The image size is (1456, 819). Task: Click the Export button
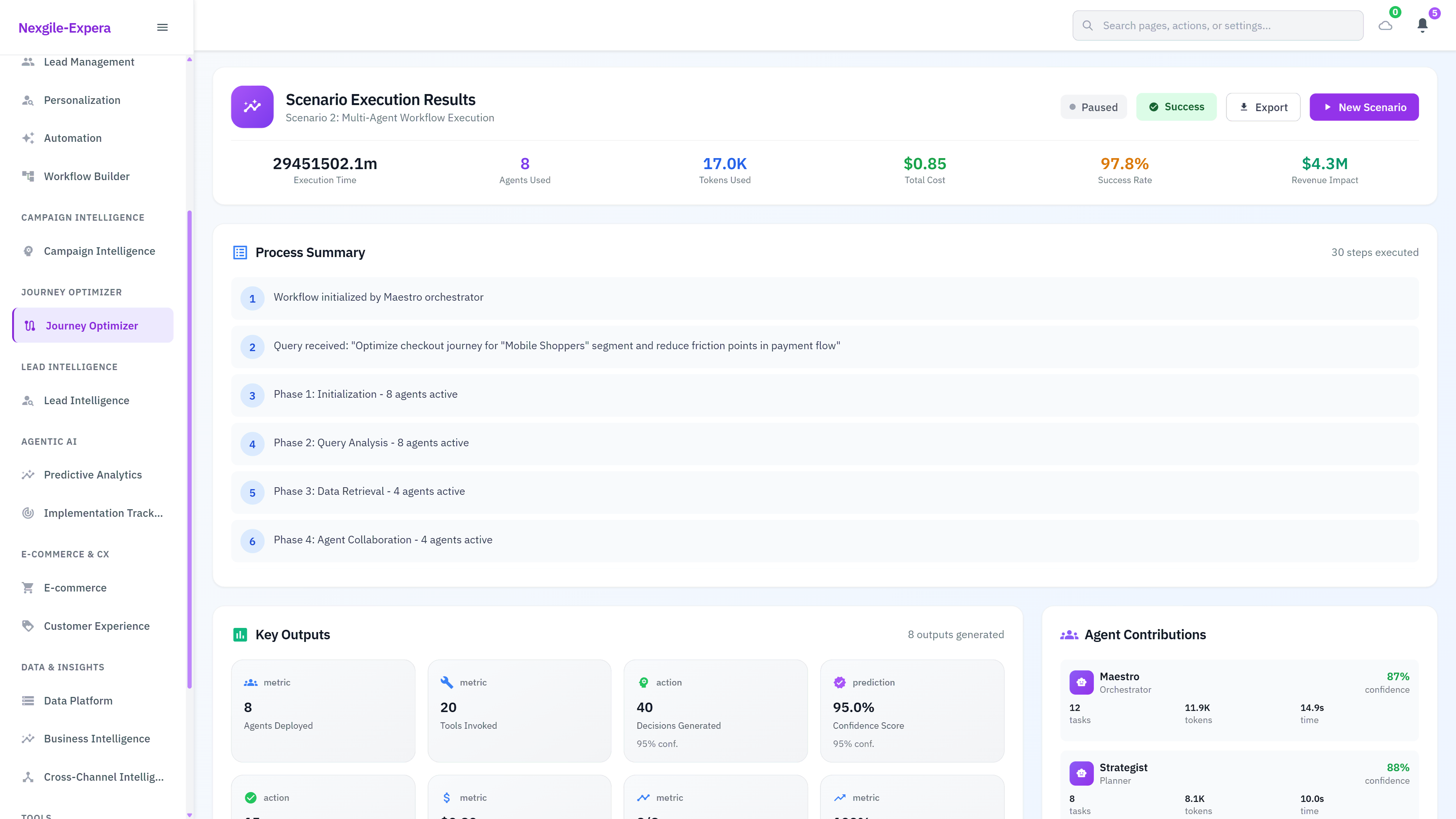[x=1263, y=107]
